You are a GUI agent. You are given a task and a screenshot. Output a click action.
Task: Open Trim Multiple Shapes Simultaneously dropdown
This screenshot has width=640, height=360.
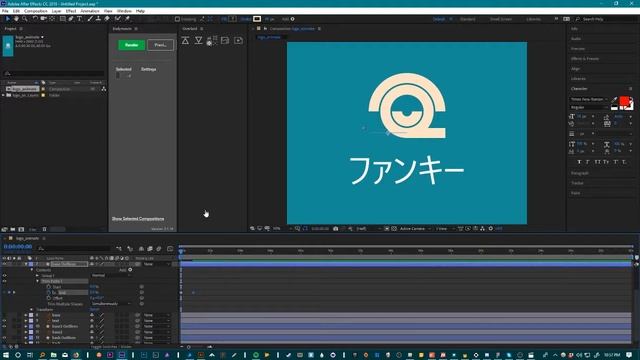111,304
